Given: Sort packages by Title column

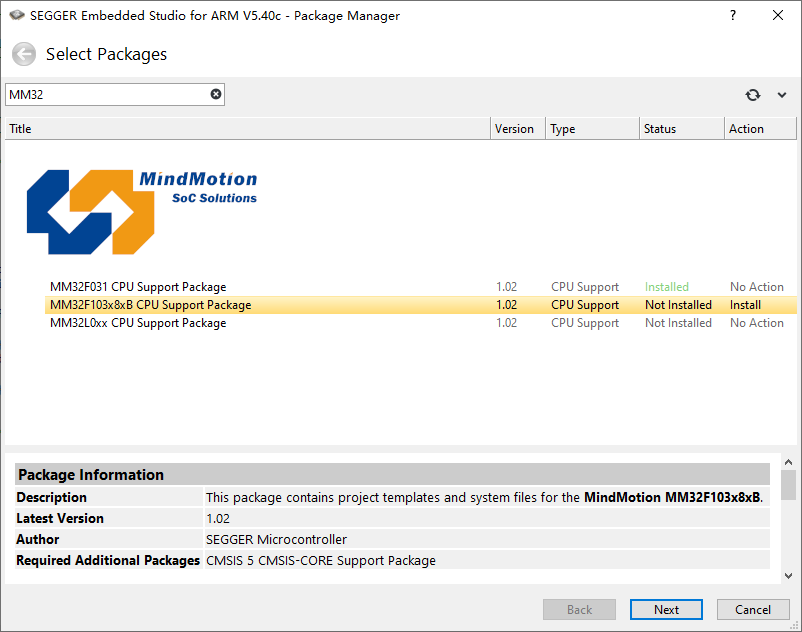Looking at the screenshot, I should pyautogui.click(x=248, y=129).
